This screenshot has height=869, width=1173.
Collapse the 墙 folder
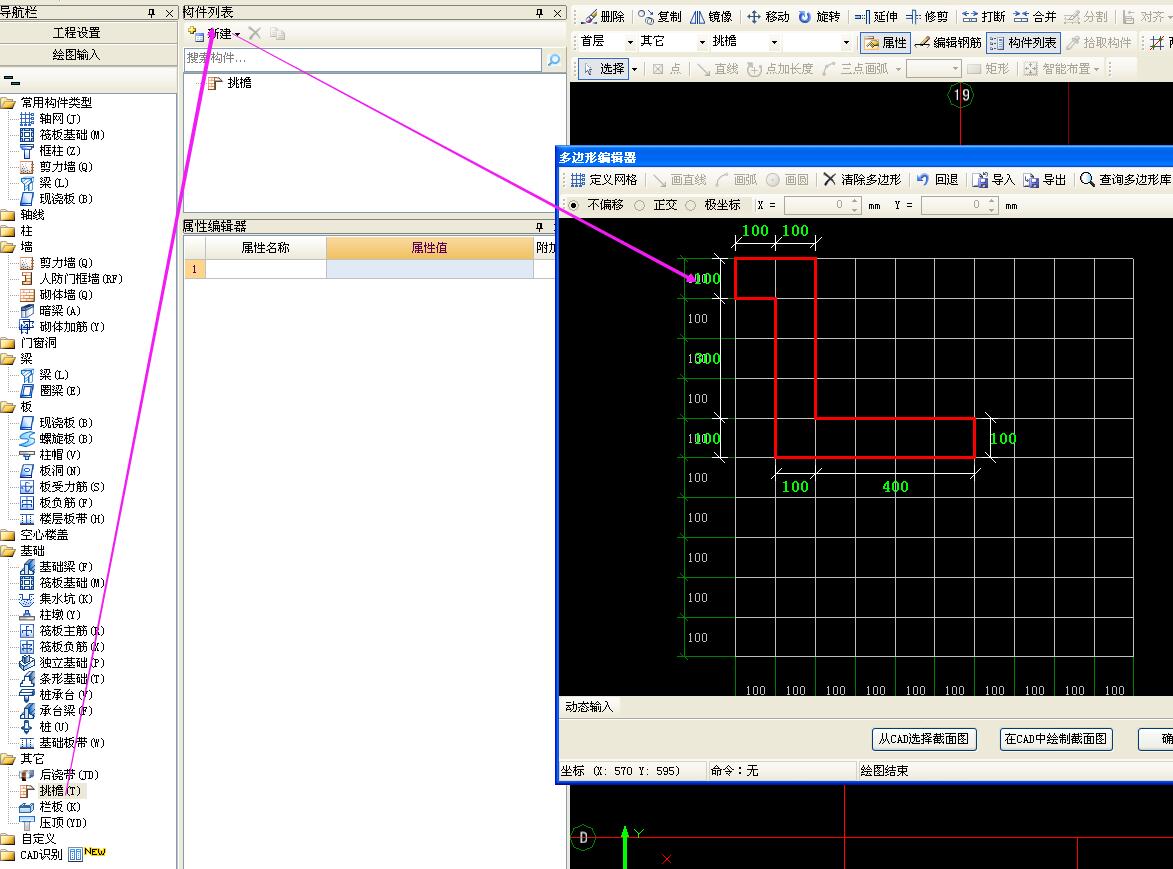(8, 247)
